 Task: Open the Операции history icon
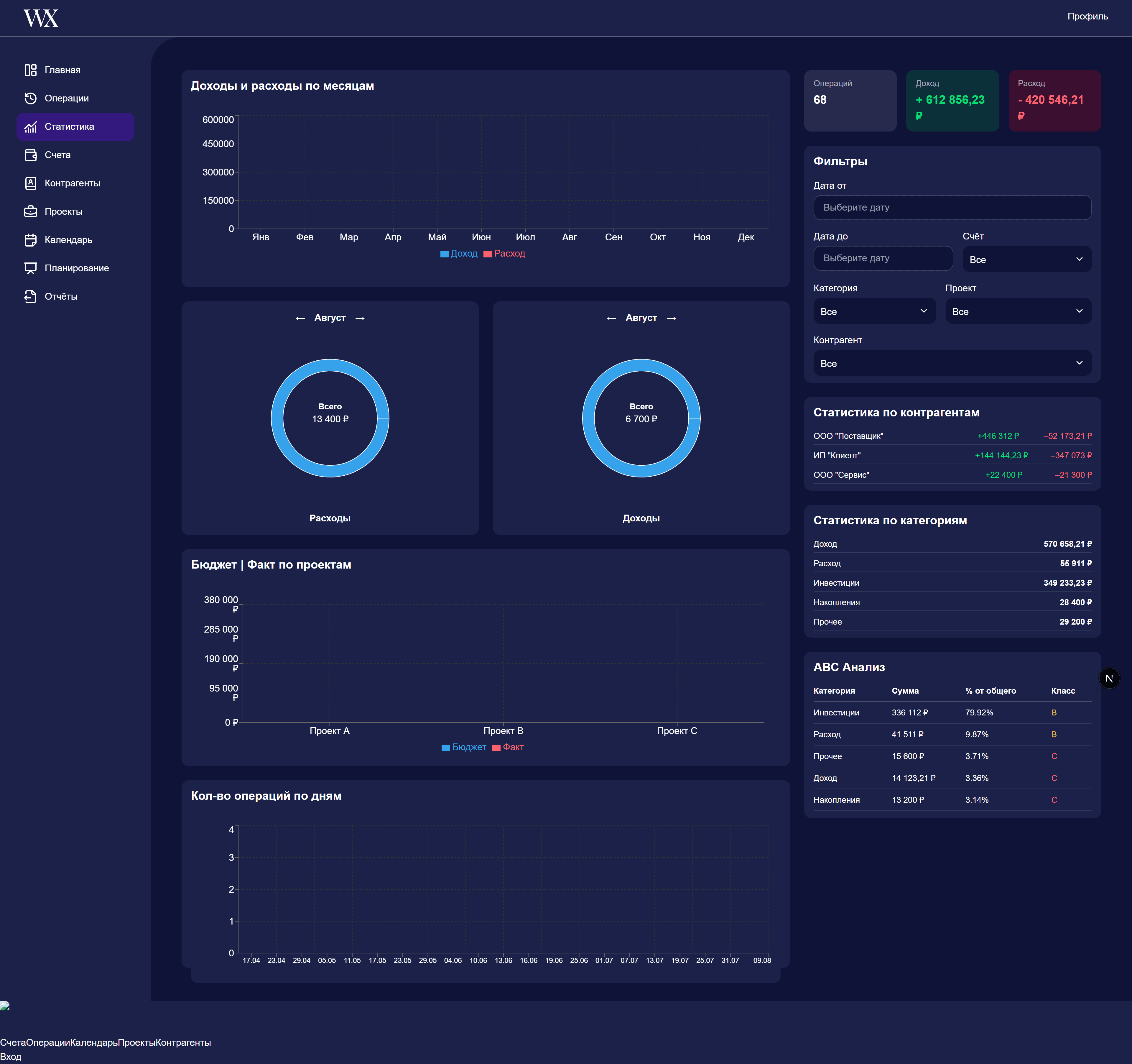pos(31,98)
